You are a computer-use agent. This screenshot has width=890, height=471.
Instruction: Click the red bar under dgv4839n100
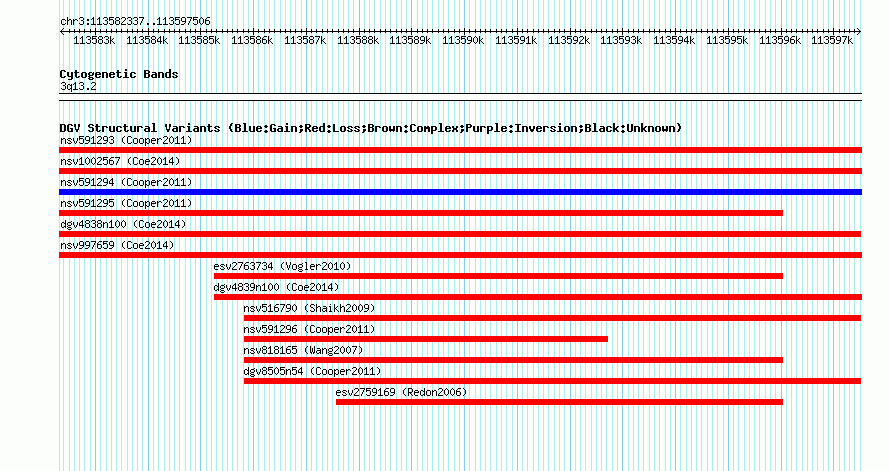coord(538,297)
